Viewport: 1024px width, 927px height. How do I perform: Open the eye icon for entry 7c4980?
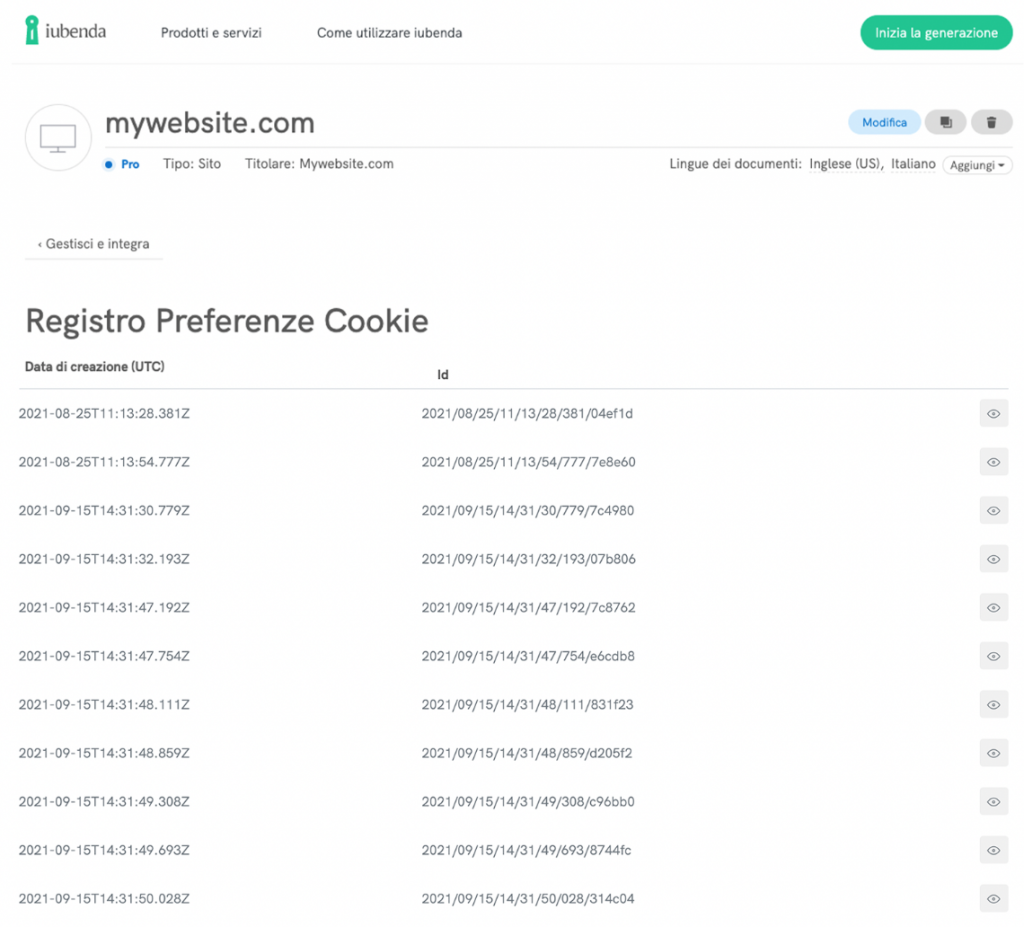pos(993,510)
